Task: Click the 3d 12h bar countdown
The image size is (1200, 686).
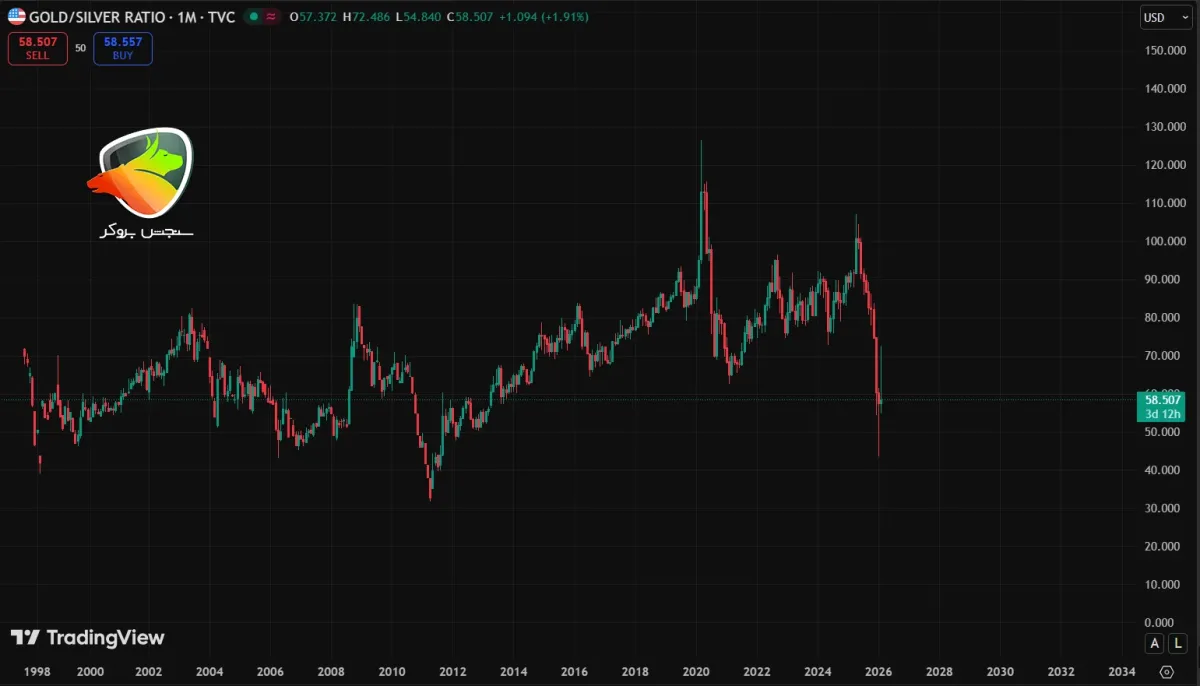Action: point(1165,413)
